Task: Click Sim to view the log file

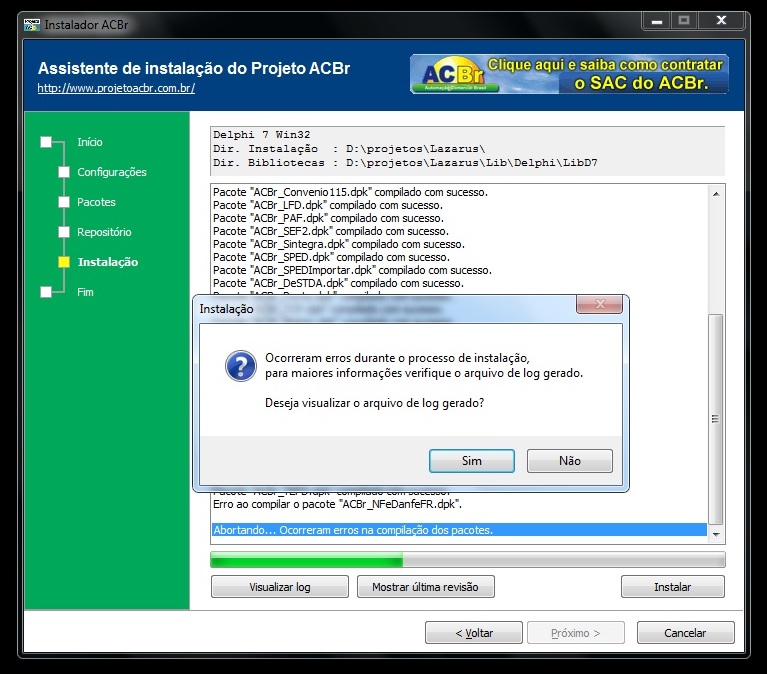Action: pyautogui.click(x=472, y=461)
